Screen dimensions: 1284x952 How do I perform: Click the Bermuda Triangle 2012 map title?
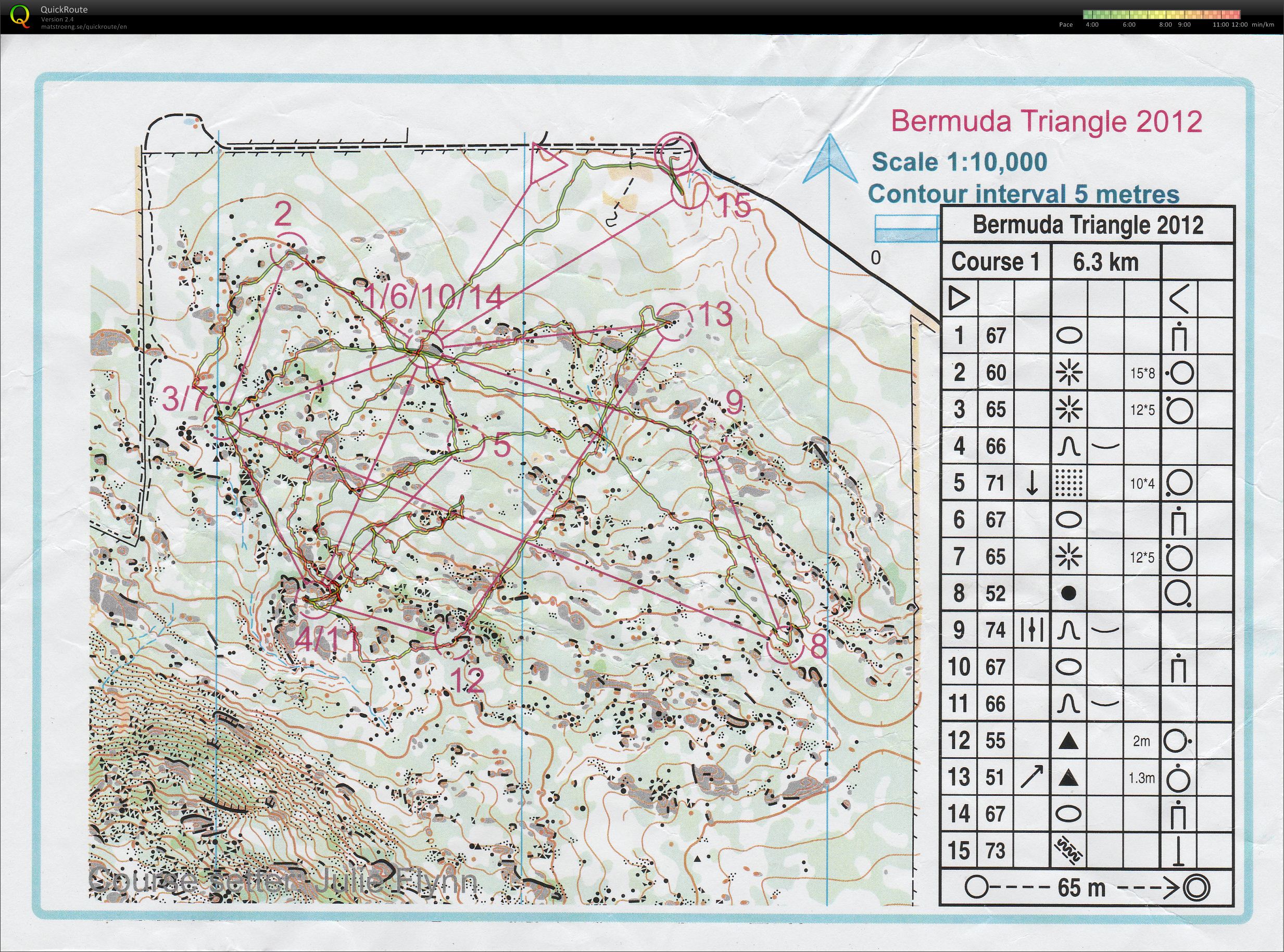tap(1047, 122)
